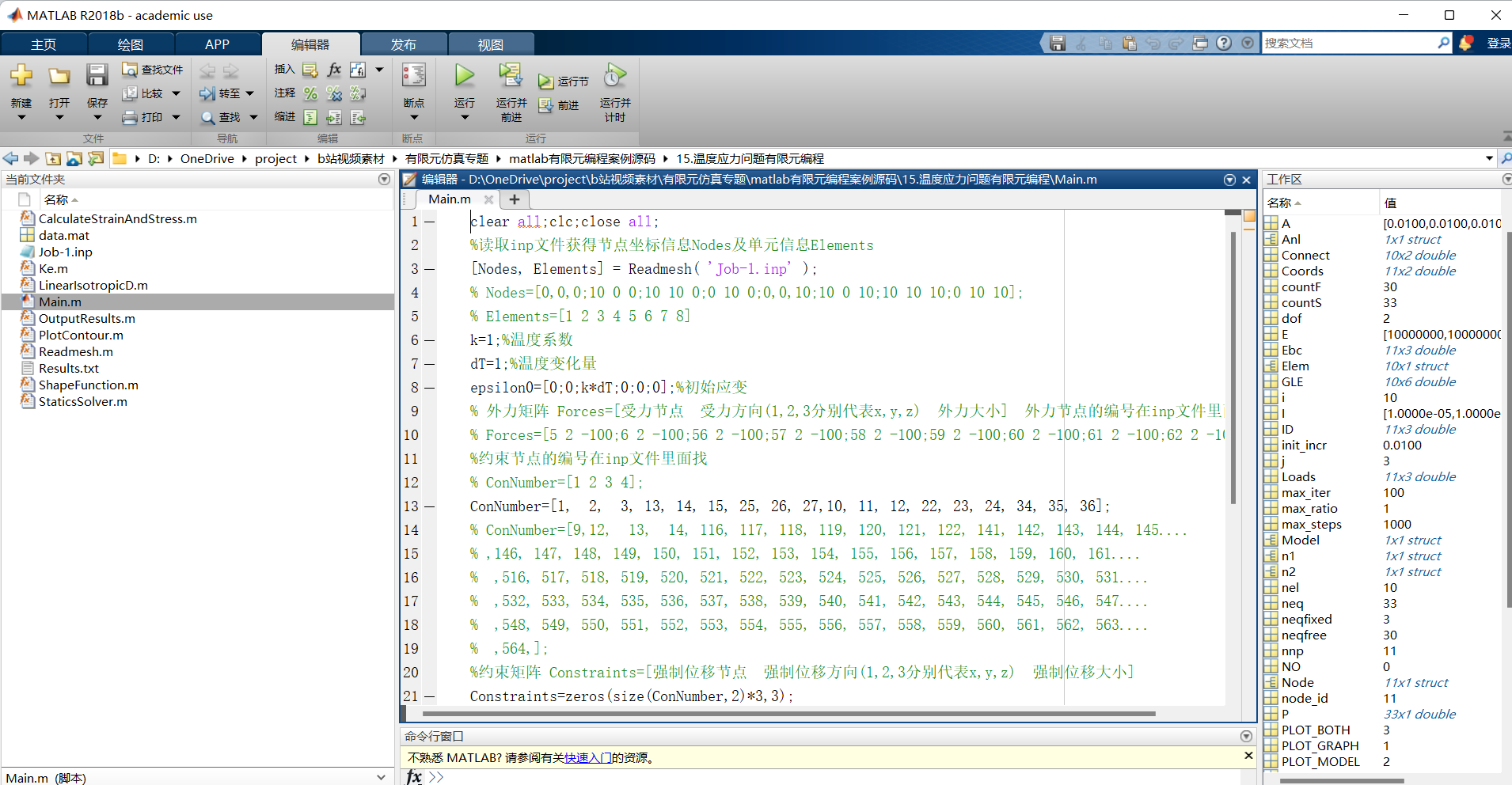Screen dimensions: 1512x785
Task: Click the editor horizontal scrollbar
Action: tap(792, 714)
